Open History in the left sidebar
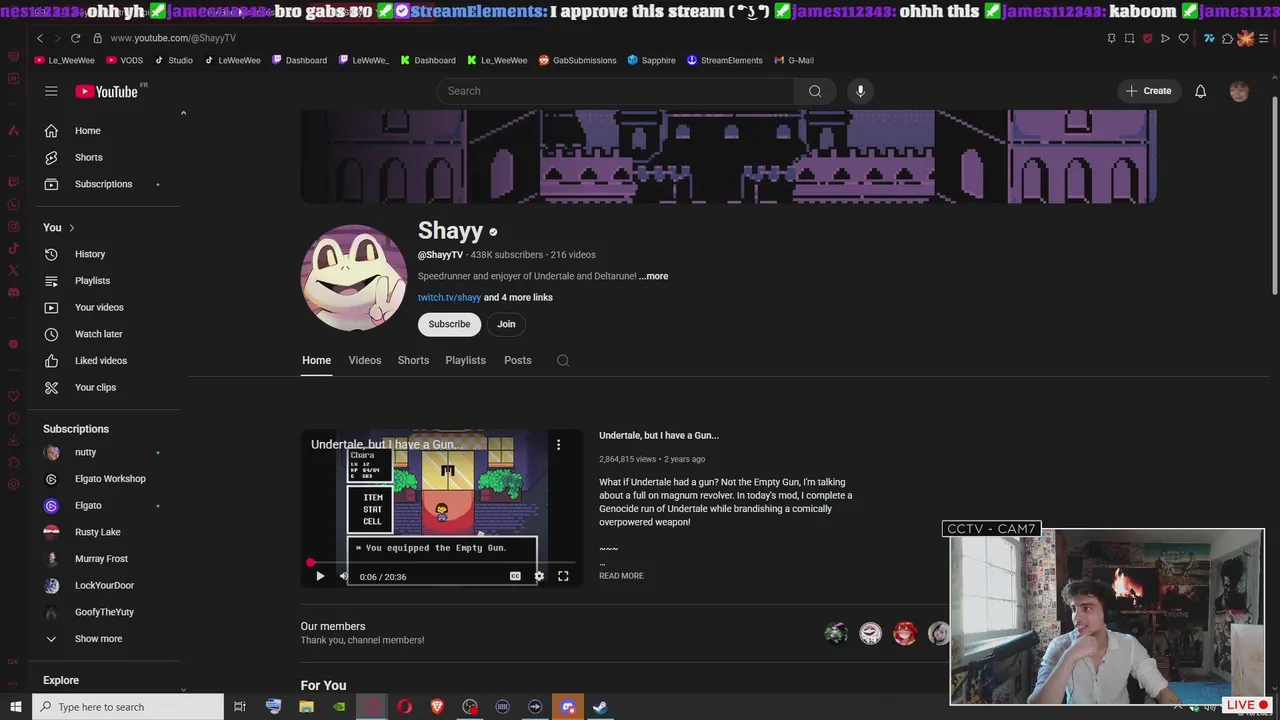The height and width of the screenshot is (720, 1280). point(89,254)
